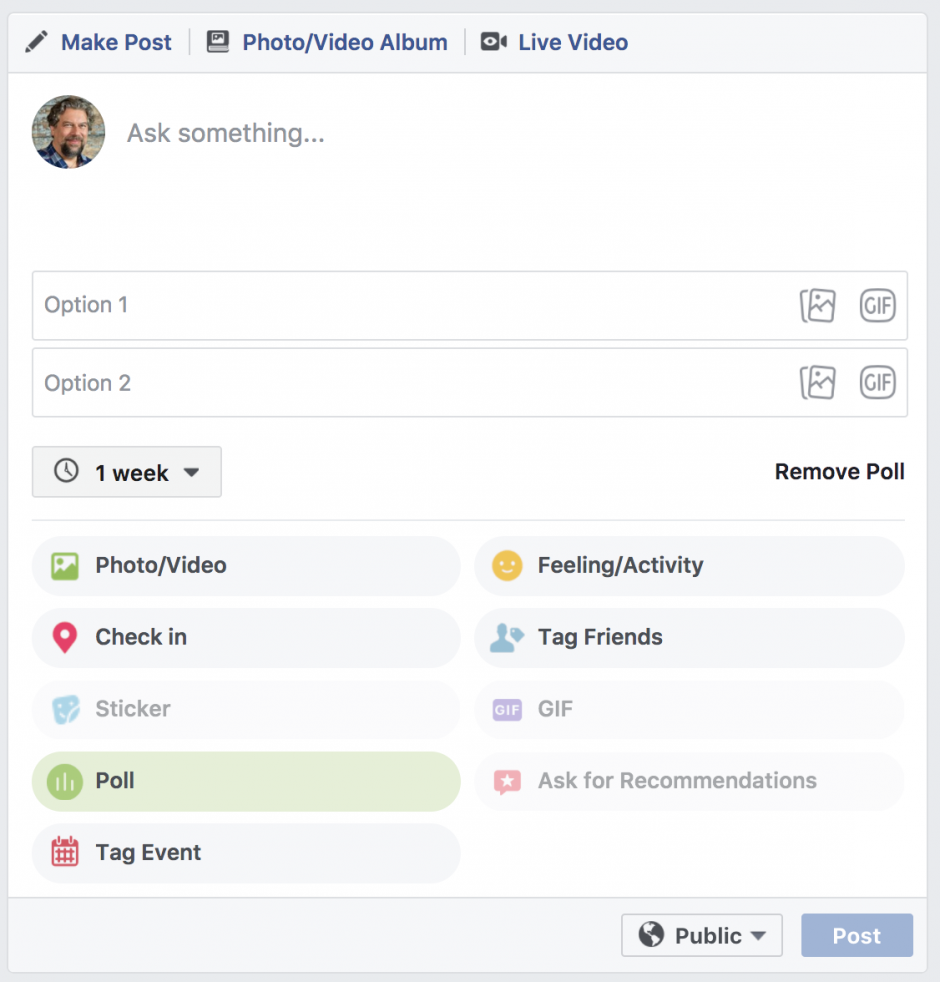Click the clock icon on poll duration
The width and height of the screenshot is (940, 982).
click(x=66, y=471)
